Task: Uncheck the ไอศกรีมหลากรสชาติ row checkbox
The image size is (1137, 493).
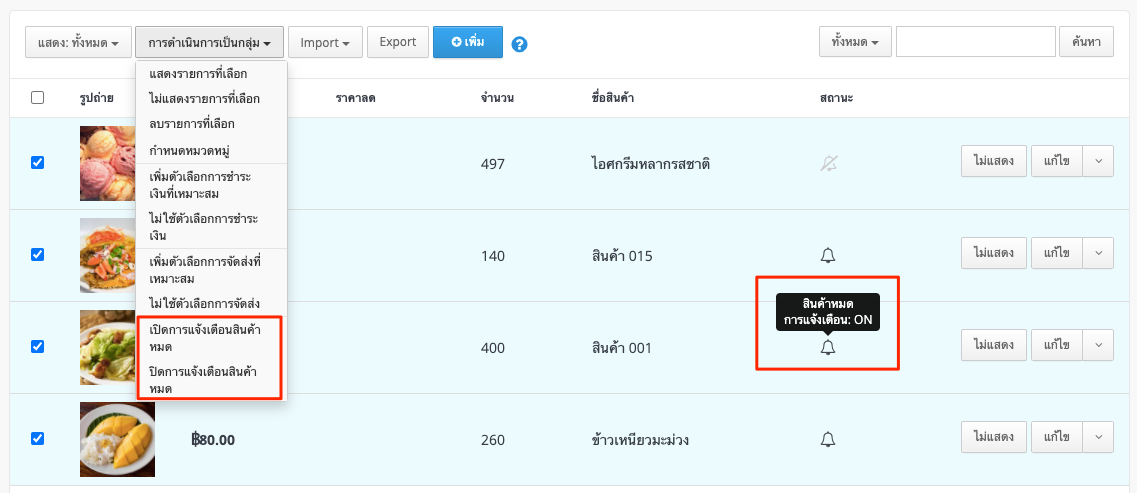Action: coord(38,163)
